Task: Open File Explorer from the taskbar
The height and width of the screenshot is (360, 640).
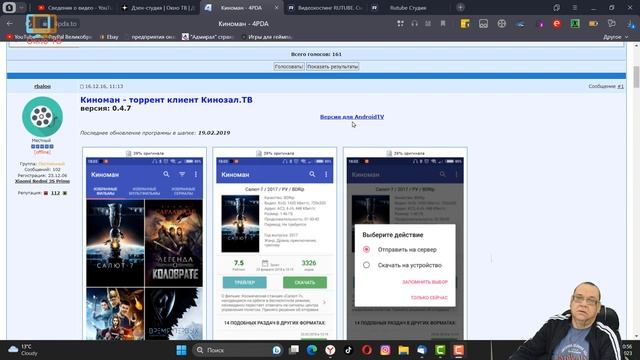Action: pos(403,350)
